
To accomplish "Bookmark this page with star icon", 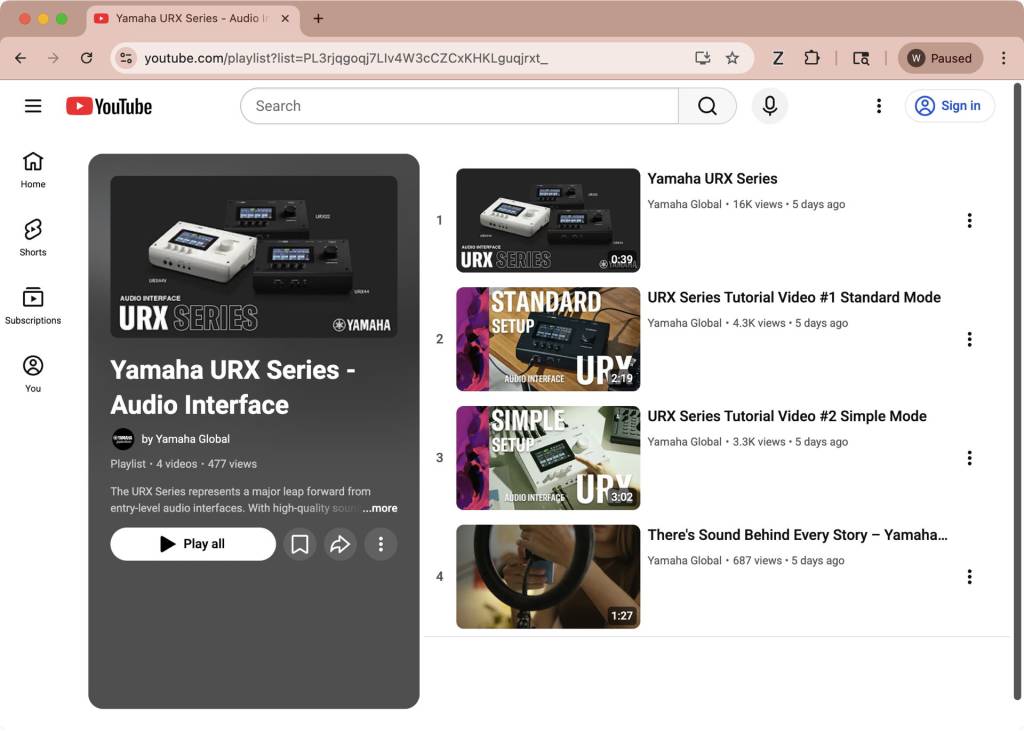I will [732, 58].
